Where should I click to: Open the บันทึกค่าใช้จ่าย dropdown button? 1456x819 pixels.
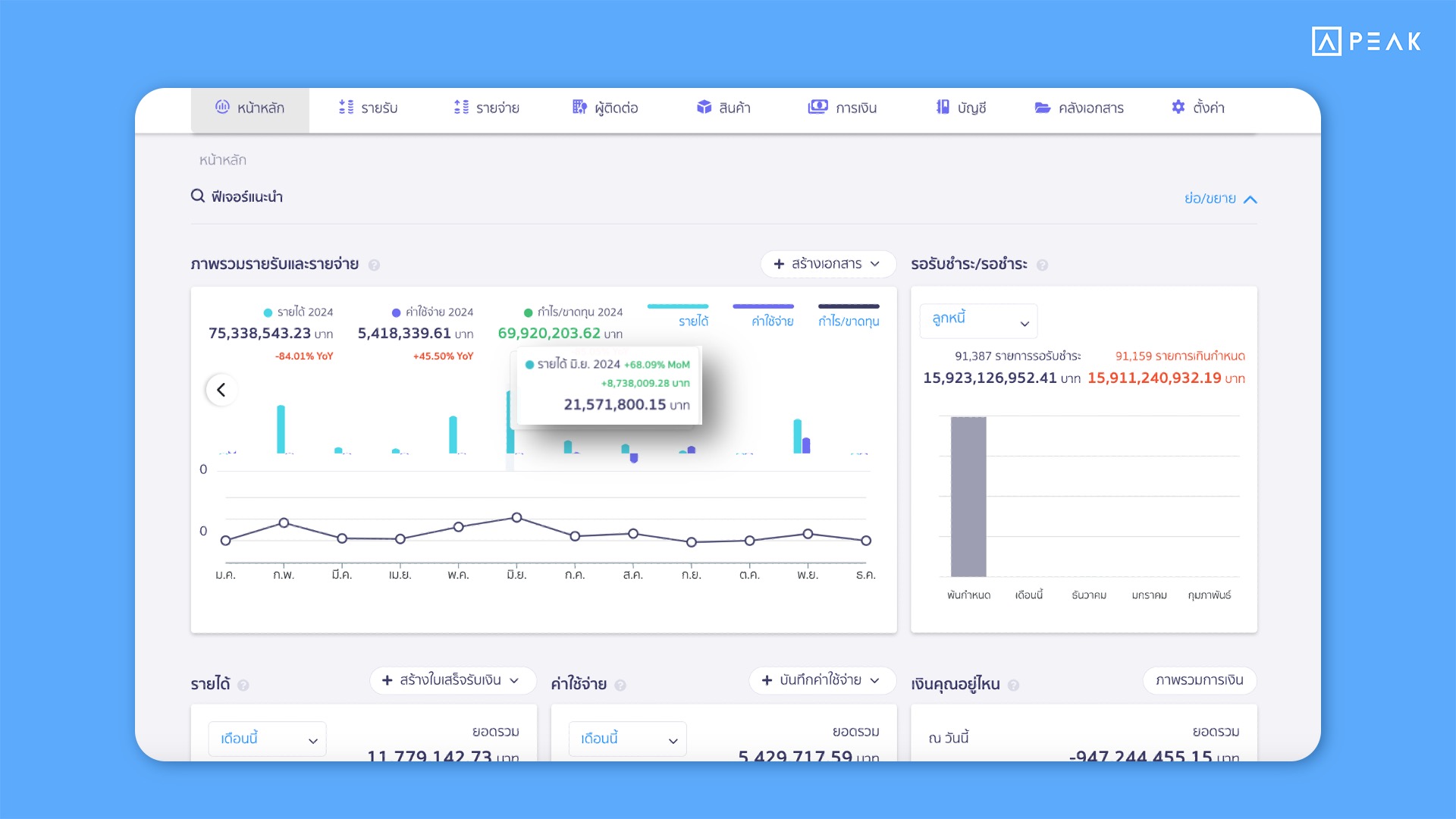click(x=822, y=680)
